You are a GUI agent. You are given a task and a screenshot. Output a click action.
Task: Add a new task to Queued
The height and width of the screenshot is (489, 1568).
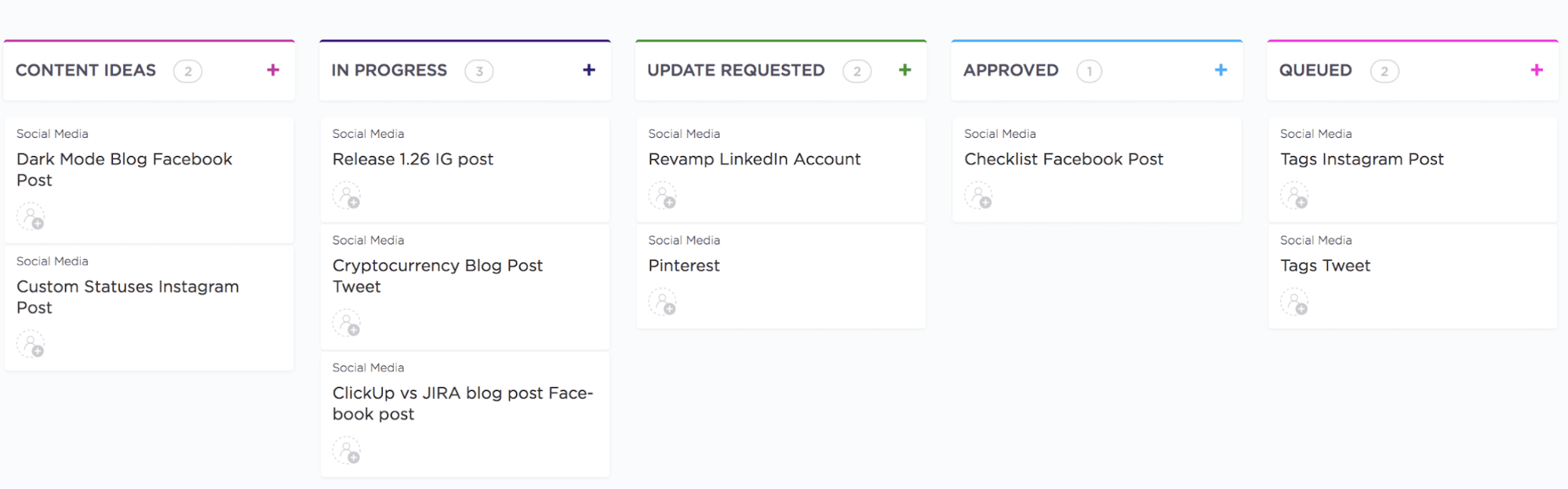tap(1537, 71)
